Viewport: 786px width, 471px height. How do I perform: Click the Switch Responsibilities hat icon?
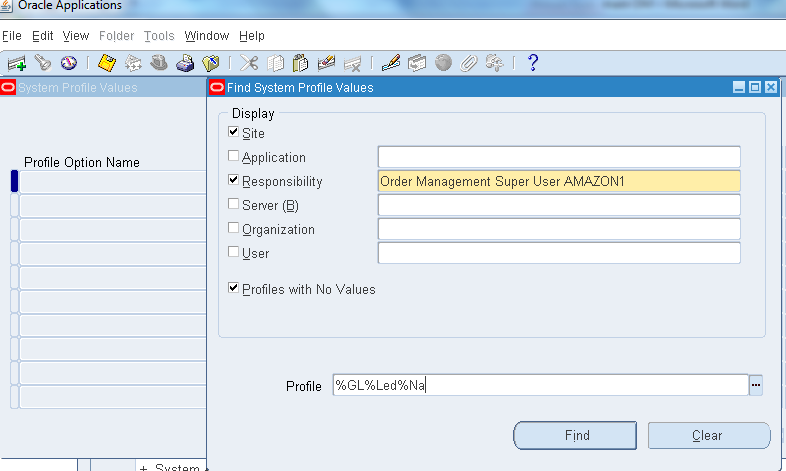click(x=159, y=63)
